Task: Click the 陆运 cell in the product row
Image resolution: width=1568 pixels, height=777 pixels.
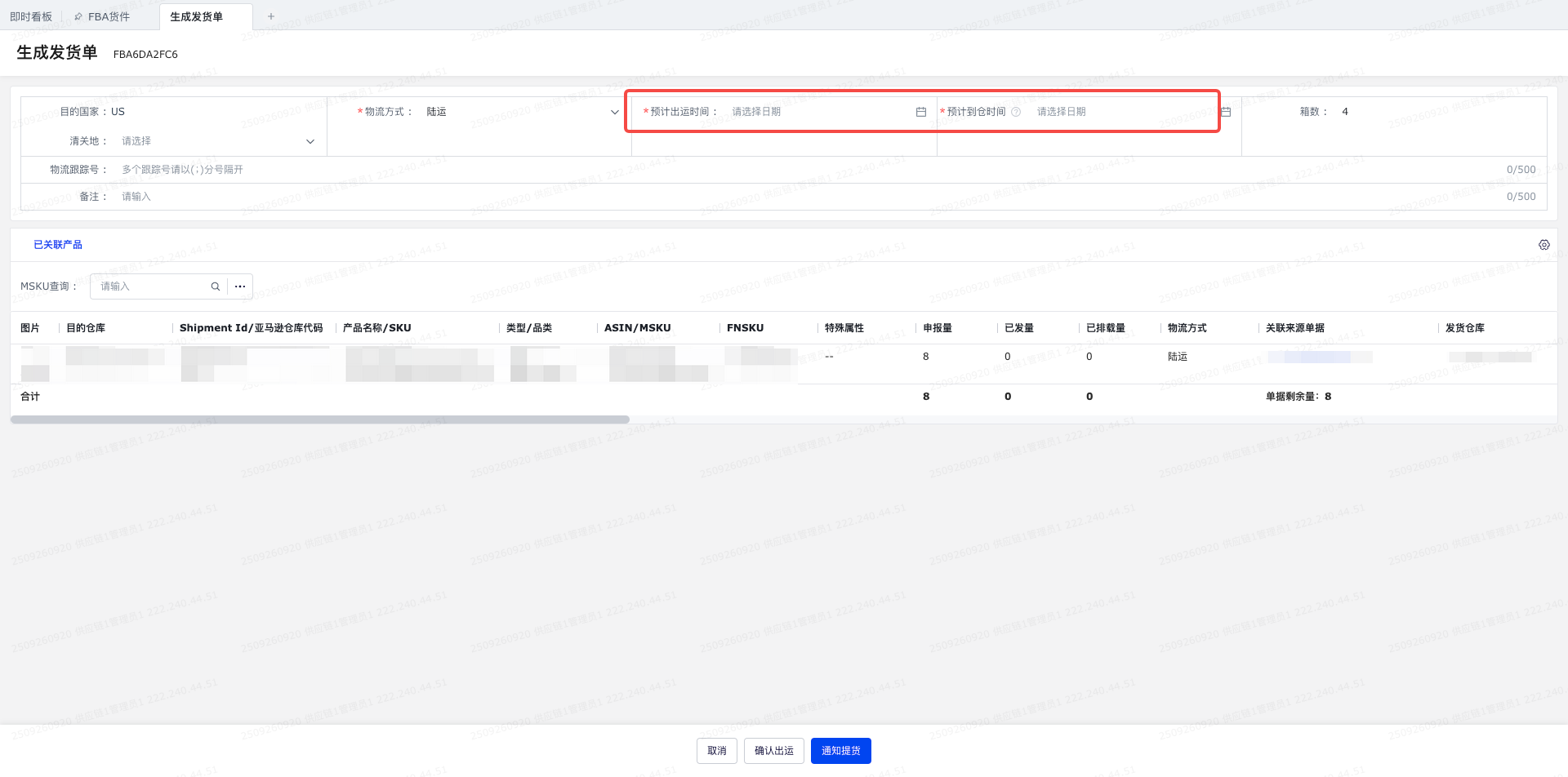Action: tap(1178, 357)
